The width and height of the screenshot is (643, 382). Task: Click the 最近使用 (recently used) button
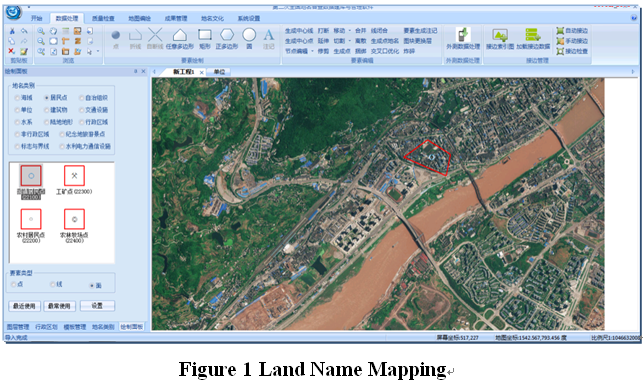click(x=24, y=306)
